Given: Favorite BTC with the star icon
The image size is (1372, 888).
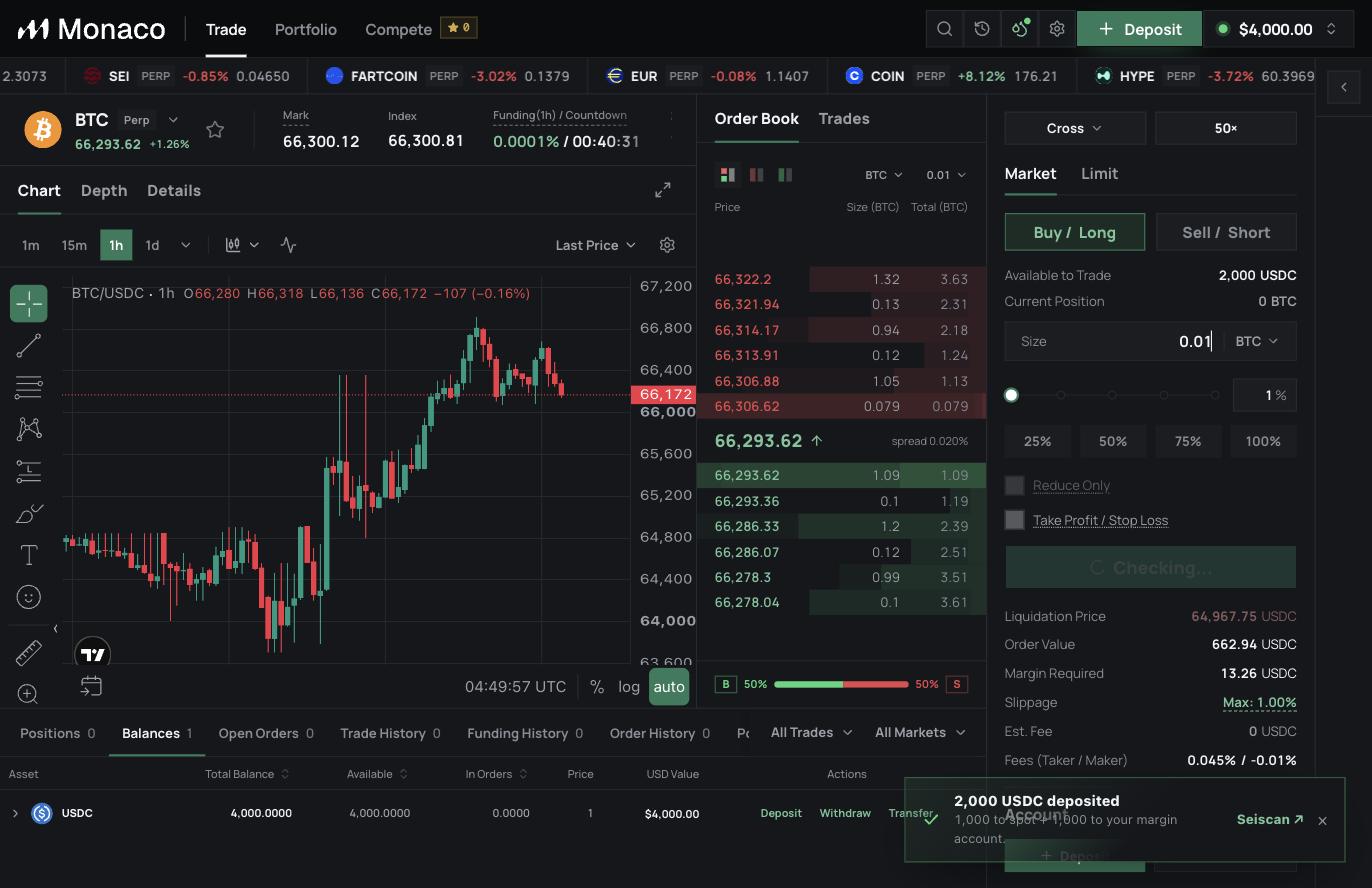Looking at the screenshot, I should [215, 130].
